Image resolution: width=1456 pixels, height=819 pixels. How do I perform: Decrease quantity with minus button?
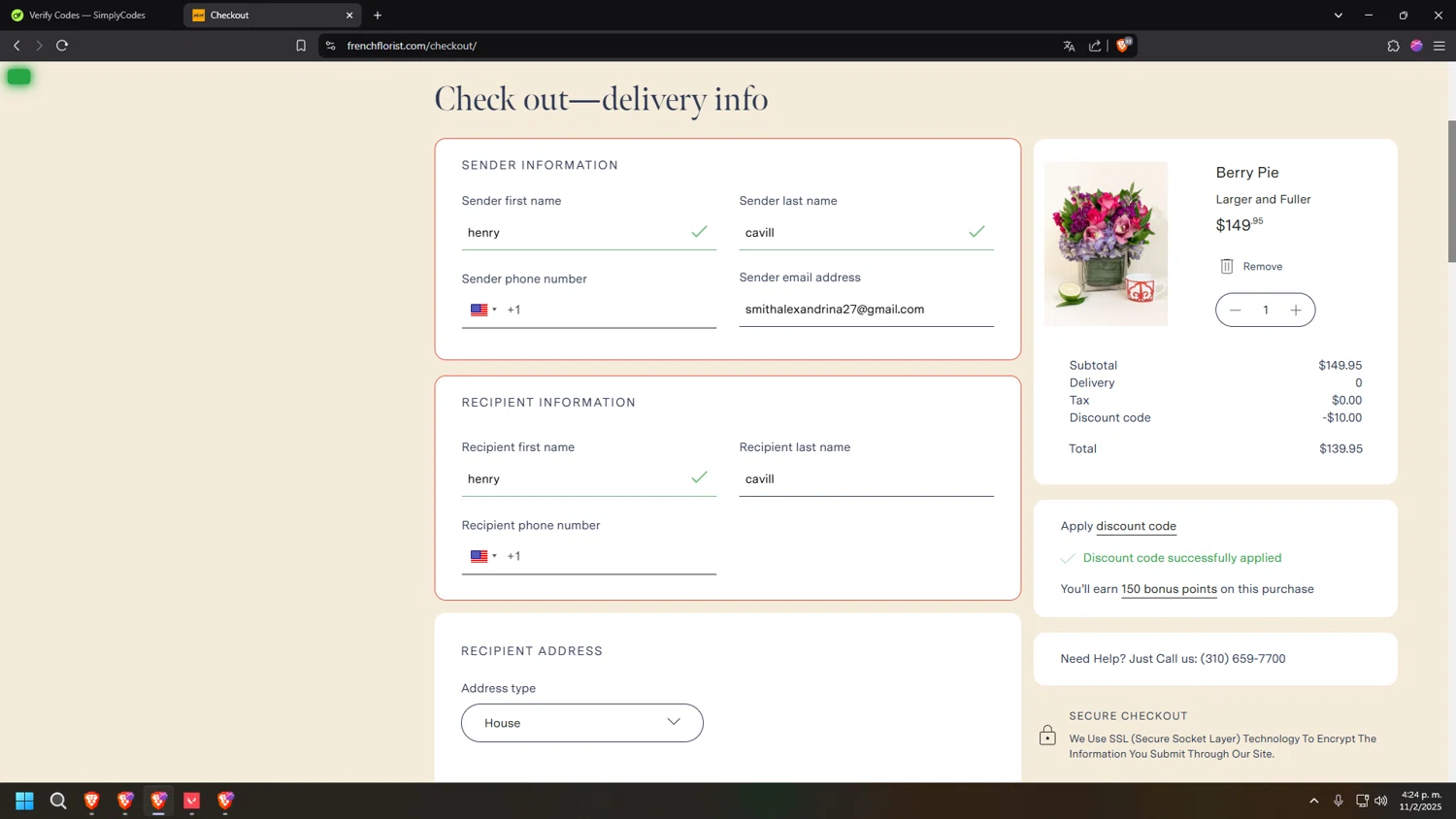(1235, 311)
